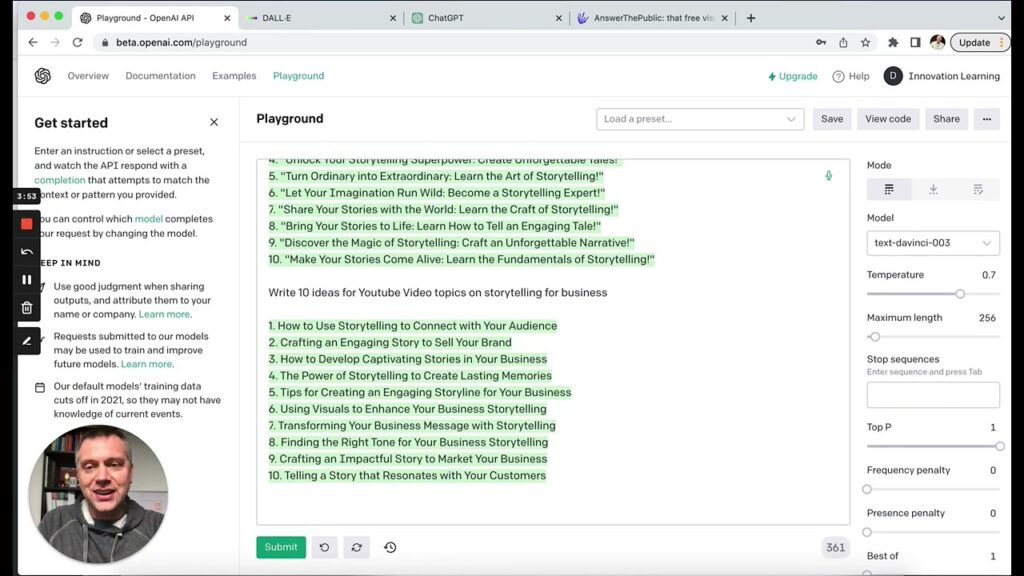The height and width of the screenshot is (576, 1024).
Task: Open the show history clock icon
Action: coord(390,547)
